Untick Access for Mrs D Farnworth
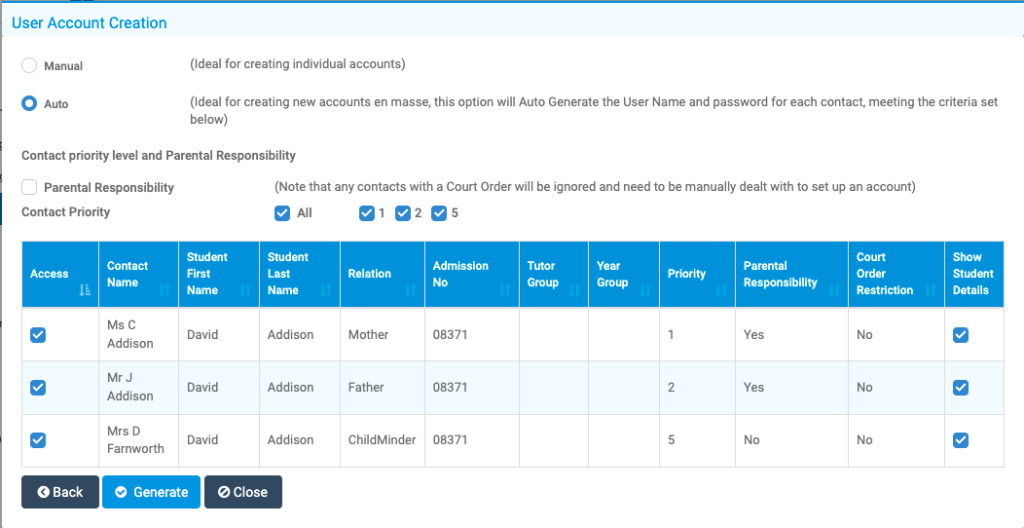1024x528 pixels. click(38, 440)
